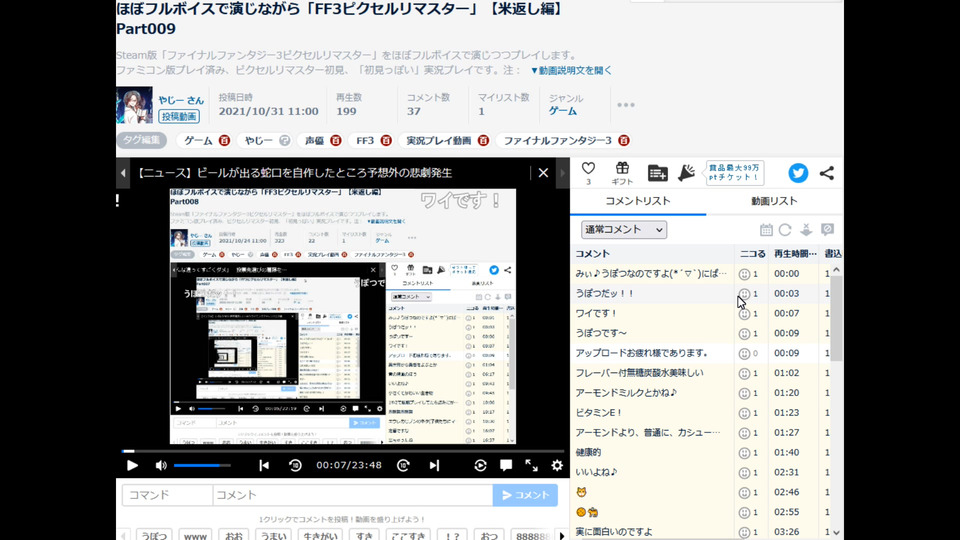Open the ゲーム genre link
Screen dimensions: 960x540
(563, 111)
